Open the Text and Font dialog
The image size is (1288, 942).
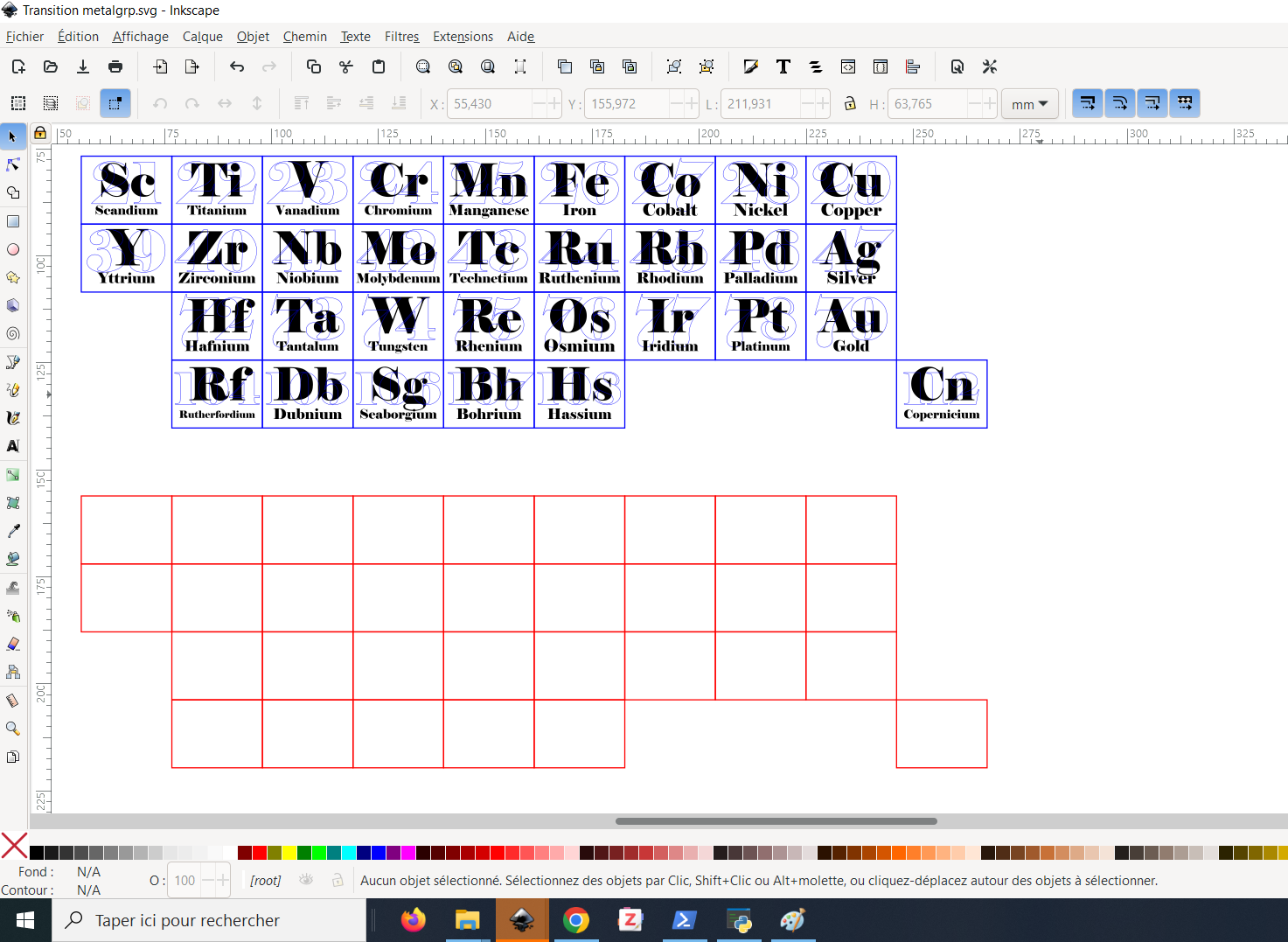[x=783, y=66]
